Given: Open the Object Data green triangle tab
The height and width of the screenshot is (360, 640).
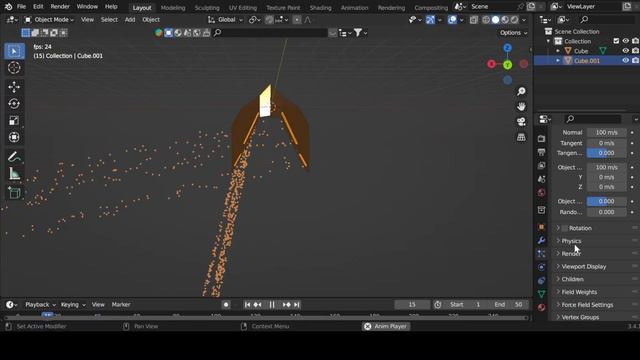Looking at the screenshot, I should click(x=541, y=294).
